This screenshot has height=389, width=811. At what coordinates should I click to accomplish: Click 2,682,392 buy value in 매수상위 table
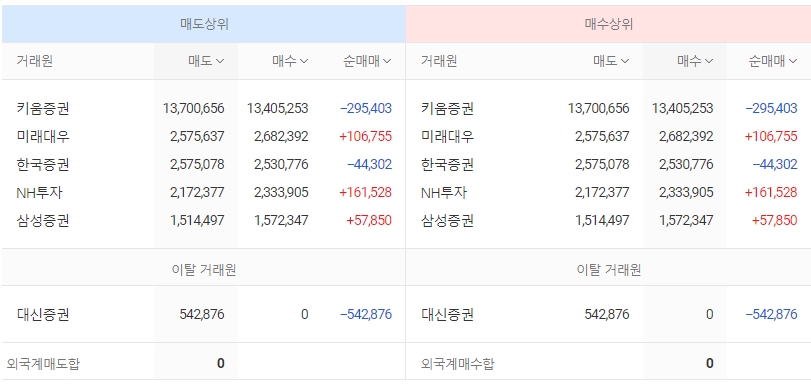(686, 137)
